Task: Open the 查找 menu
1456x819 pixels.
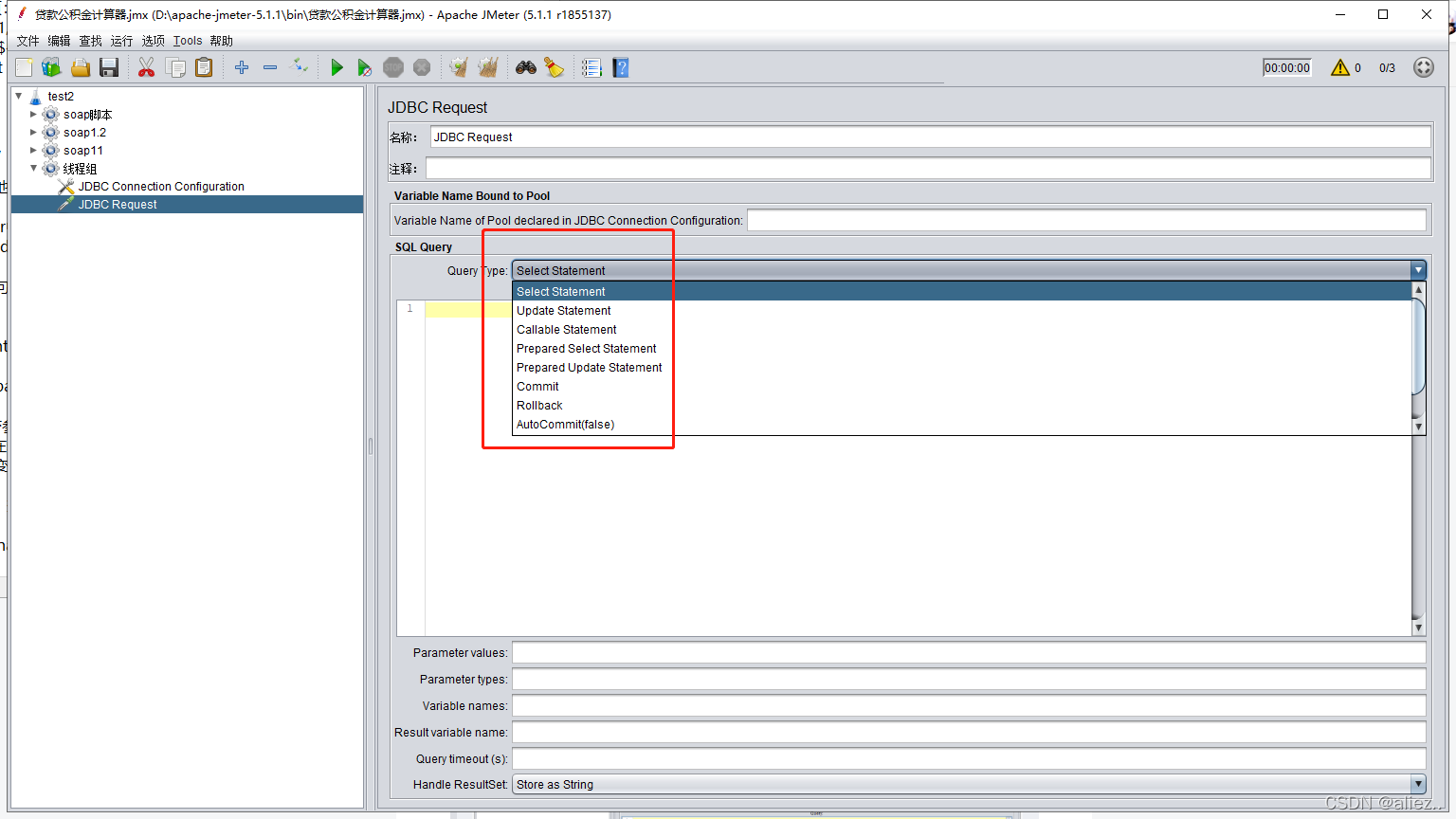Action: [x=90, y=41]
